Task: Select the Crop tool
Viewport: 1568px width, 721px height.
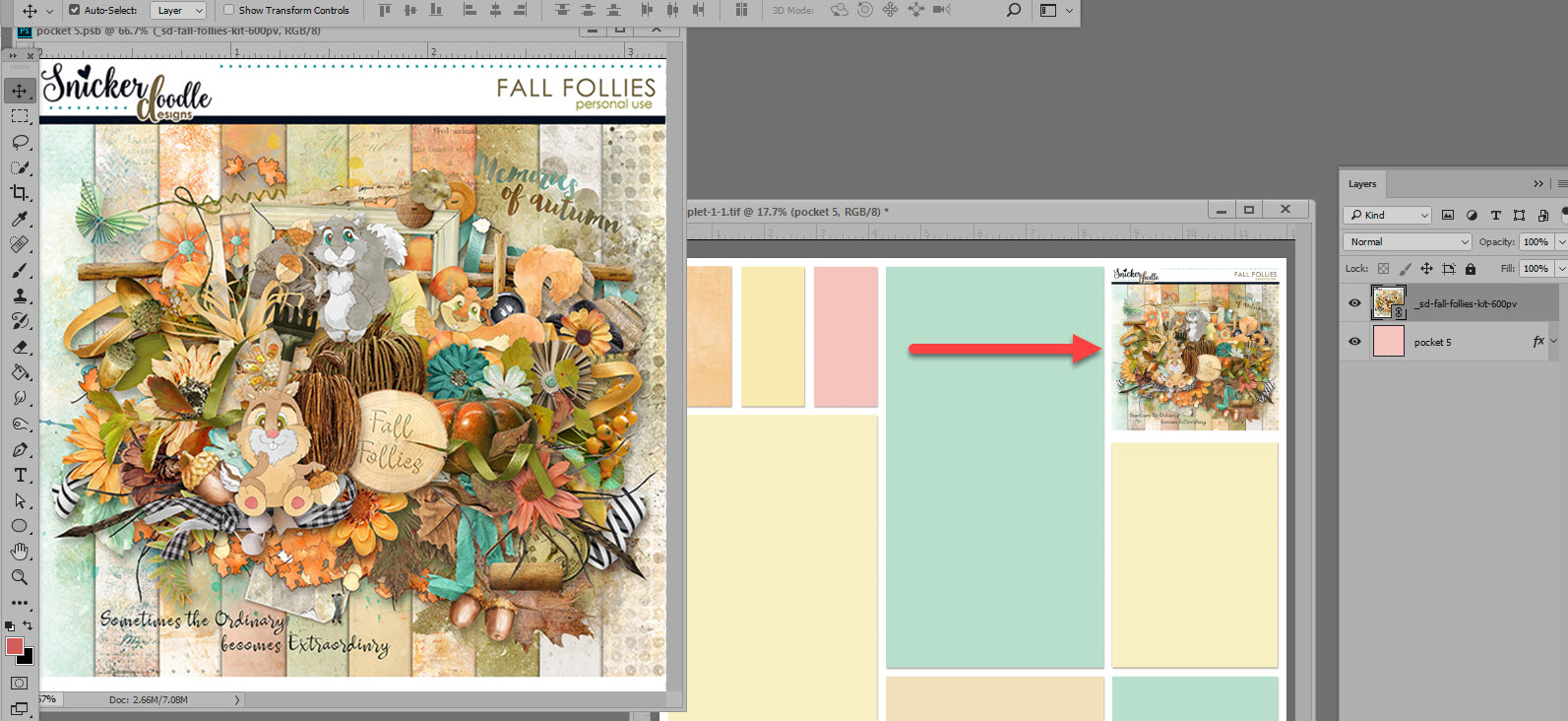Action: (x=20, y=193)
